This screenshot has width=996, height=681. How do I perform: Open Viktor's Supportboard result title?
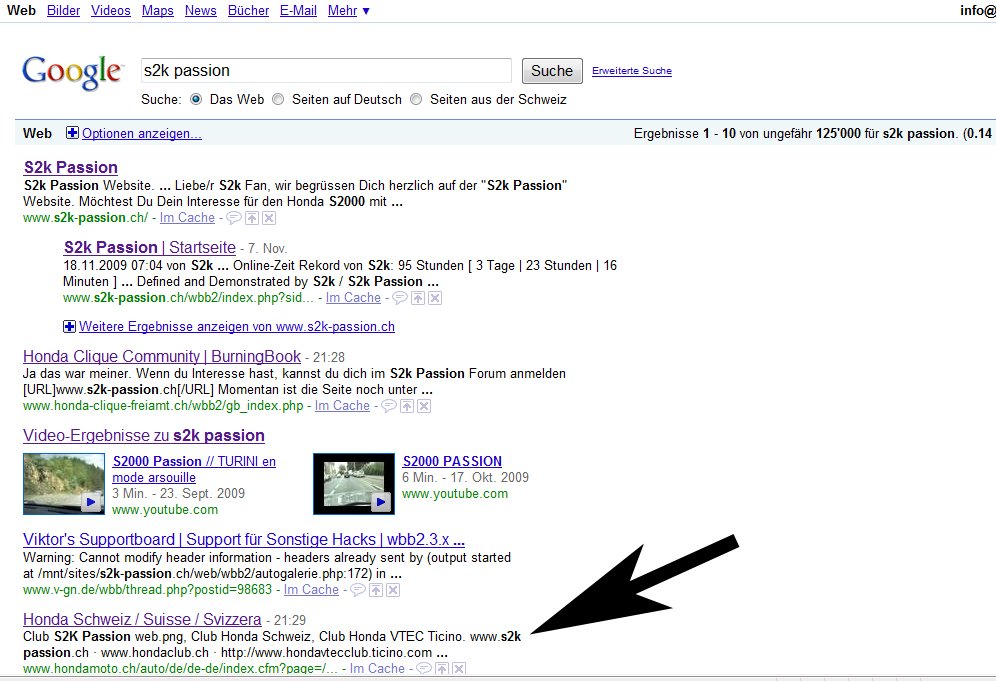point(244,539)
